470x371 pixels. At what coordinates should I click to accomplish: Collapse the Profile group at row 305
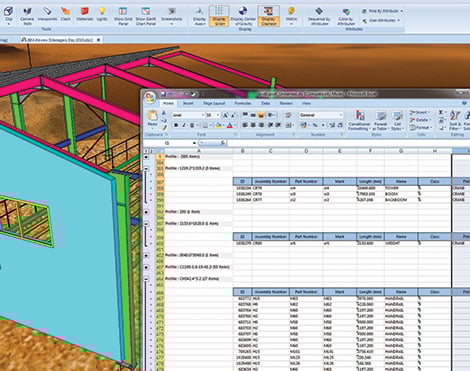pyautogui.click(x=146, y=169)
